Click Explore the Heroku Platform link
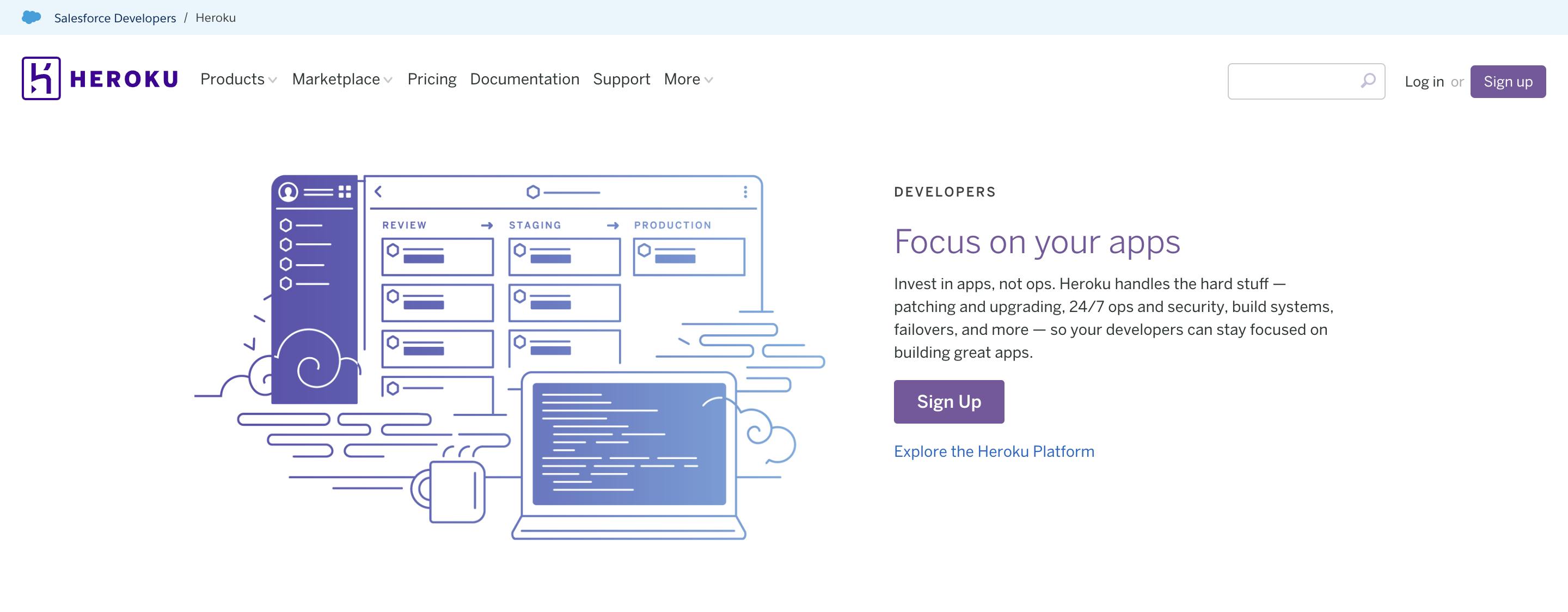 coord(994,450)
